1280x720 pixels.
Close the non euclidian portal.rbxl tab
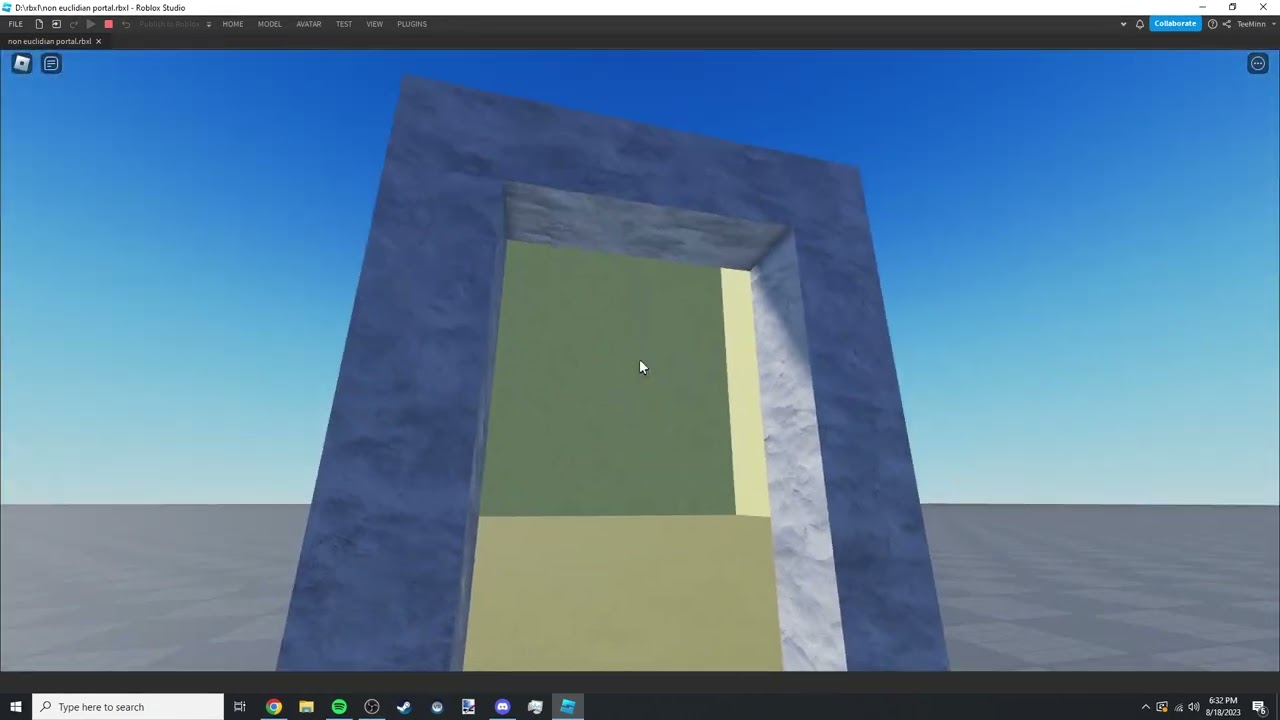point(98,41)
